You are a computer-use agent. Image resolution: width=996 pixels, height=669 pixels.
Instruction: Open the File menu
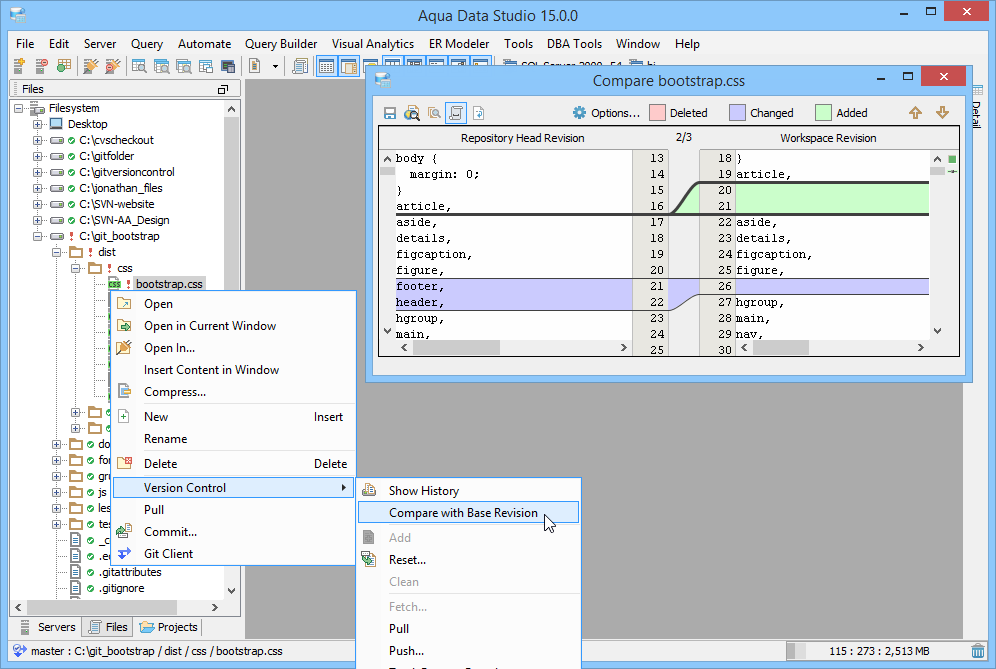point(25,44)
